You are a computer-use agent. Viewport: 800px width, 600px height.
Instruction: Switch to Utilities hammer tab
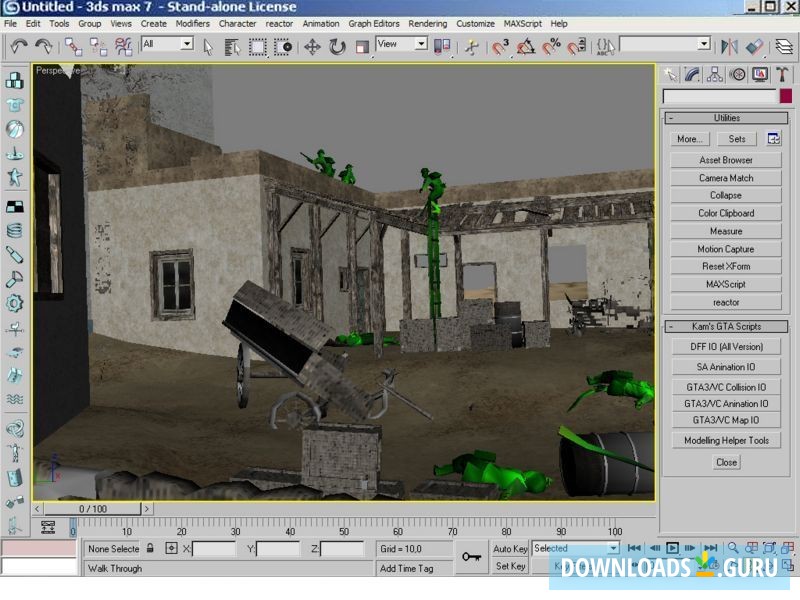click(x=782, y=75)
